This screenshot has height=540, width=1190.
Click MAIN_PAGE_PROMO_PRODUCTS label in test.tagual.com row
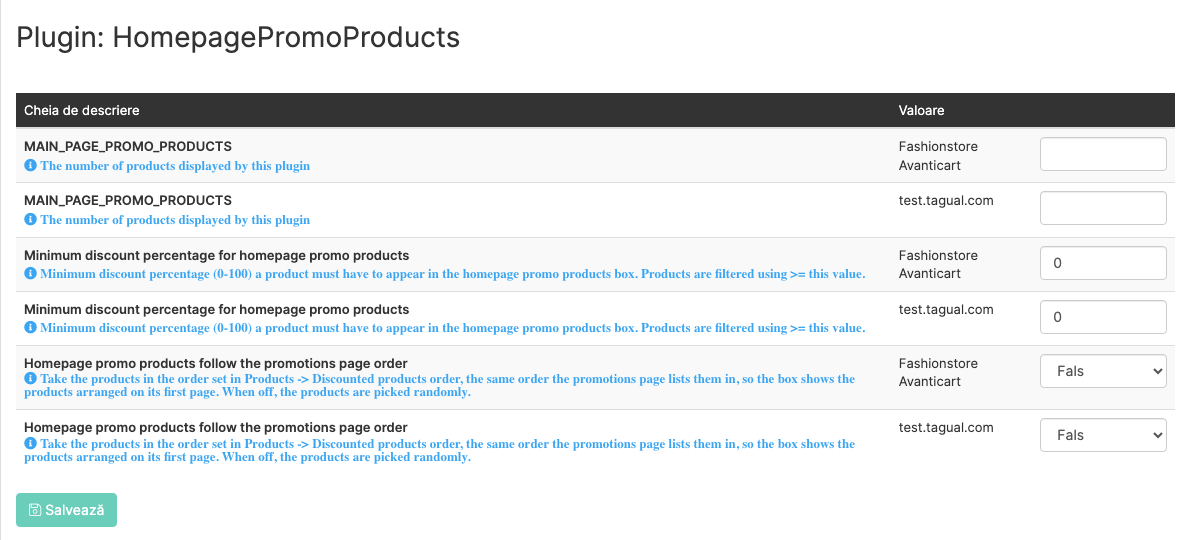(x=128, y=200)
